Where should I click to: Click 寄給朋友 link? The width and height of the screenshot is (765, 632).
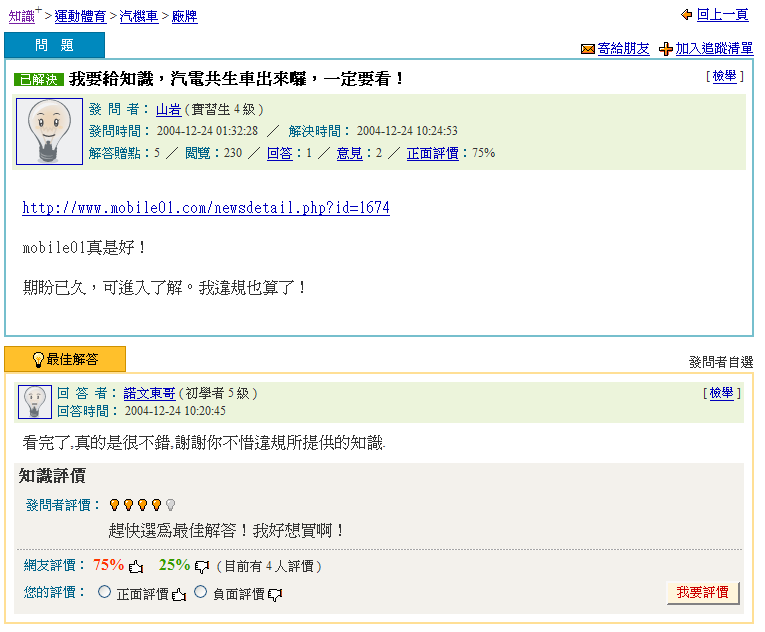pyautogui.click(x=624, y=49)
